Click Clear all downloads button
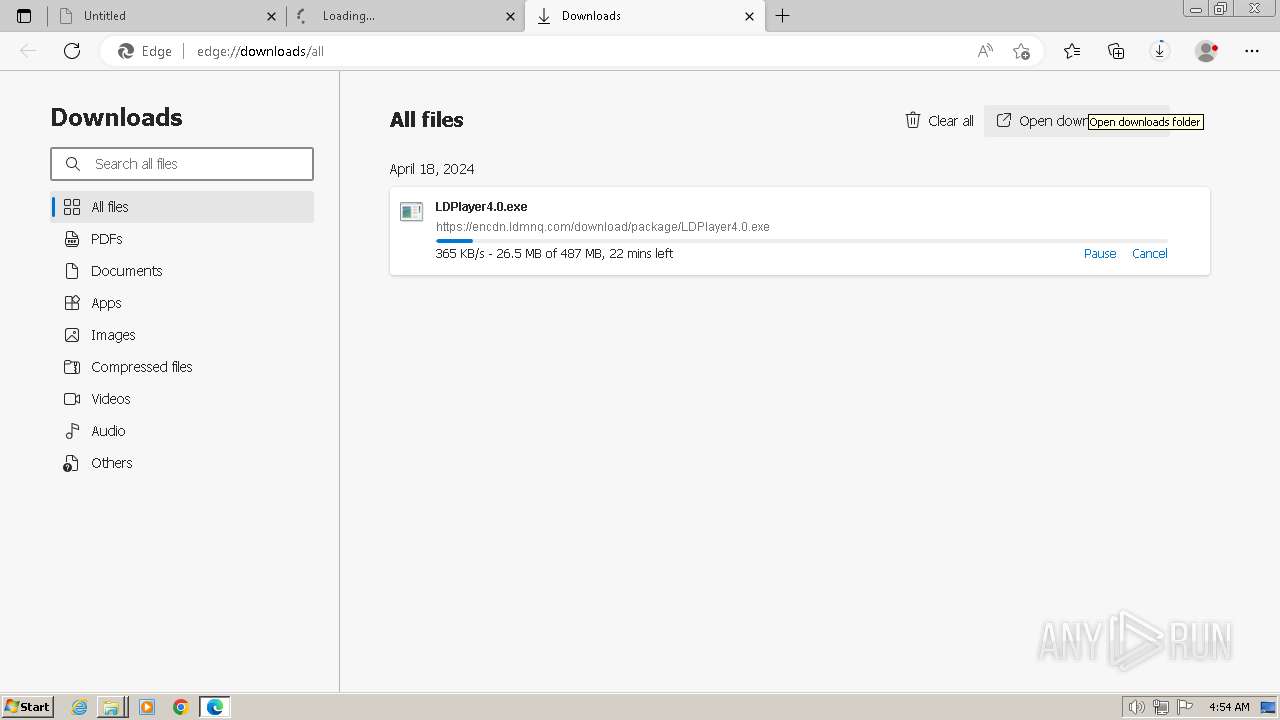 coord(939,121)
